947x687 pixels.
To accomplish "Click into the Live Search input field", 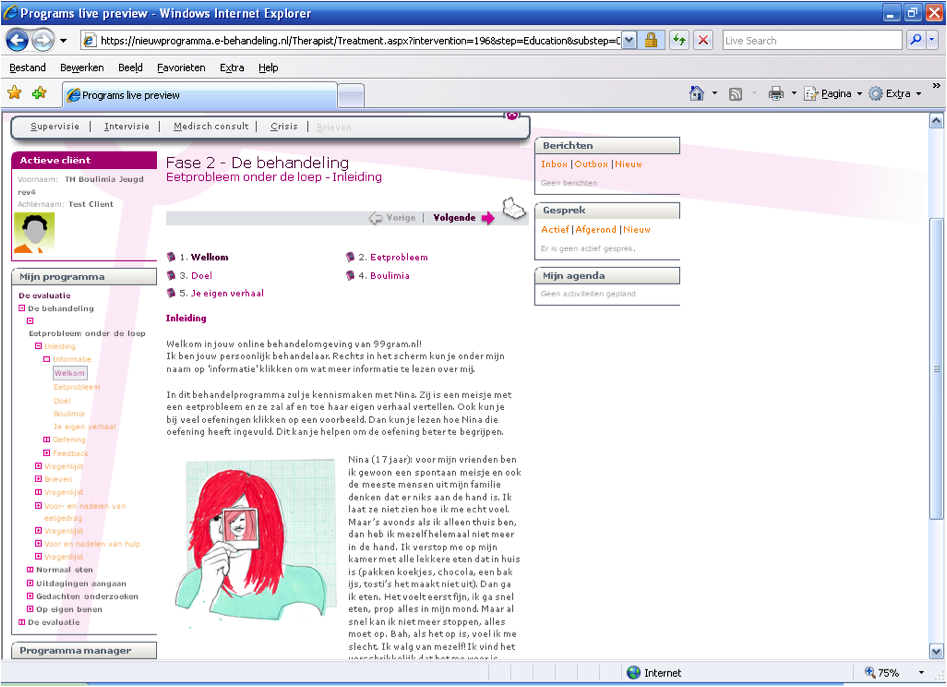I will pos(810,41).
